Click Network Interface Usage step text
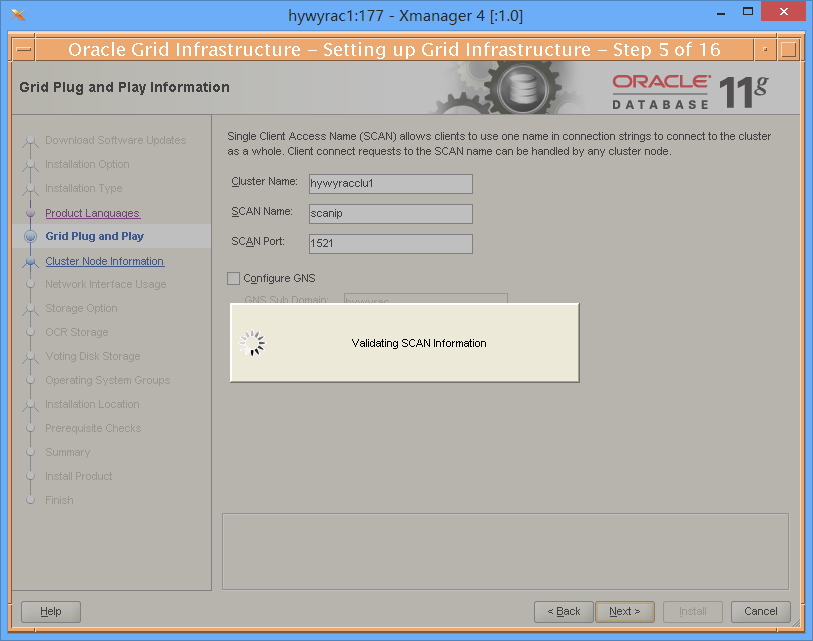This screenshot has width=813, height=641. pos(106,284)
